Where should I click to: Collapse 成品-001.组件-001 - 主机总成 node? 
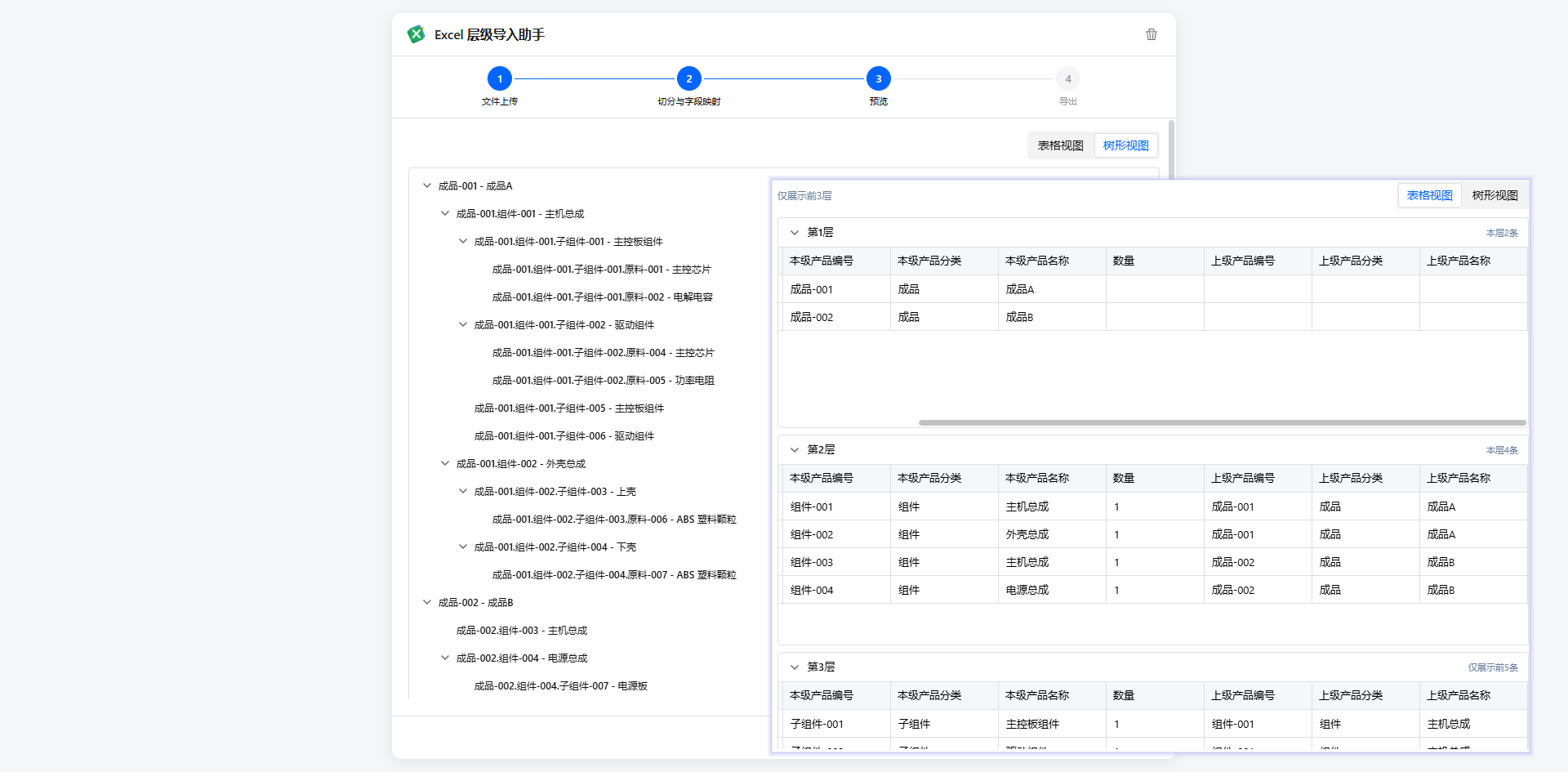coord(445,213)
